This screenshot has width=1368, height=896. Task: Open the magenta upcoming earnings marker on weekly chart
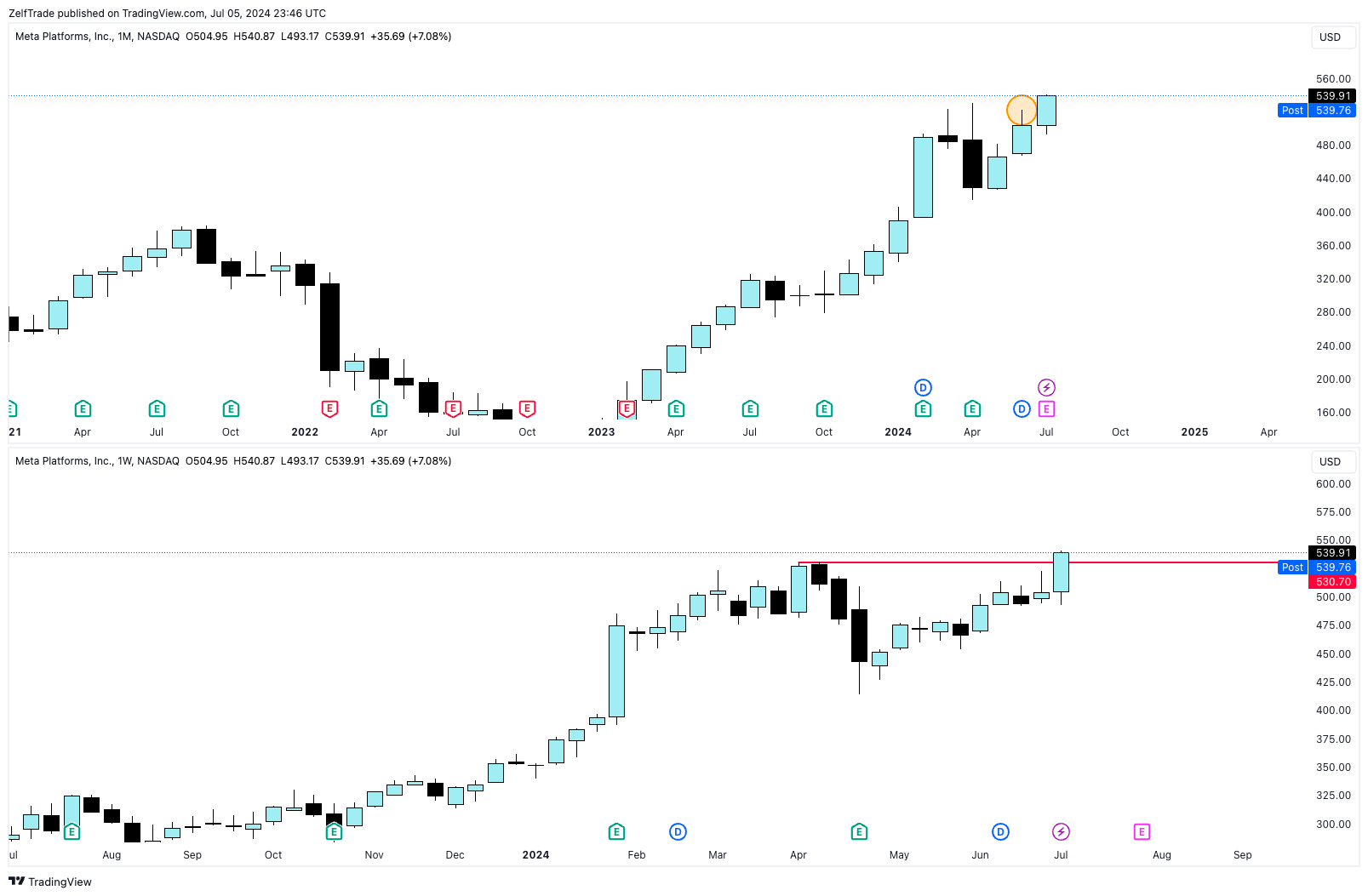pos(1142,831)
